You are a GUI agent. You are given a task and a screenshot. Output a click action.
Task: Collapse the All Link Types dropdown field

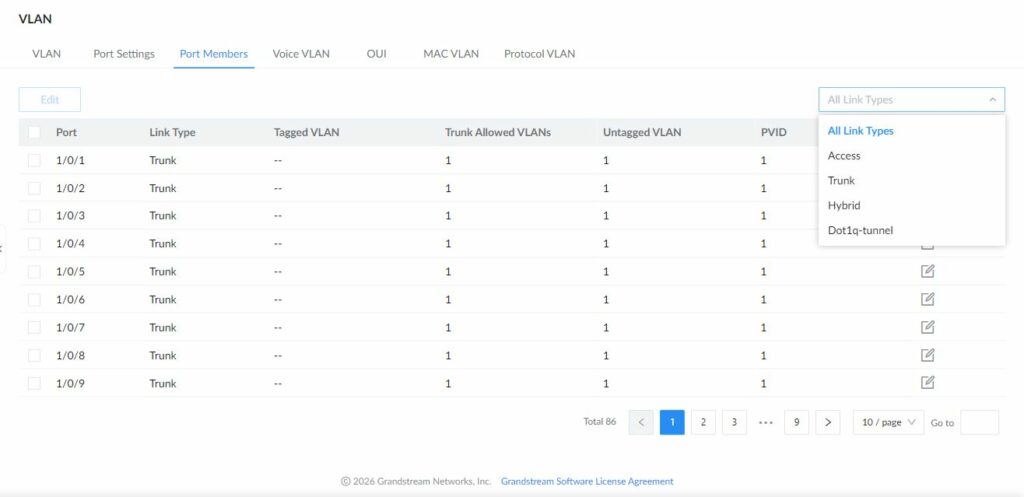click(x=912, y=100)
